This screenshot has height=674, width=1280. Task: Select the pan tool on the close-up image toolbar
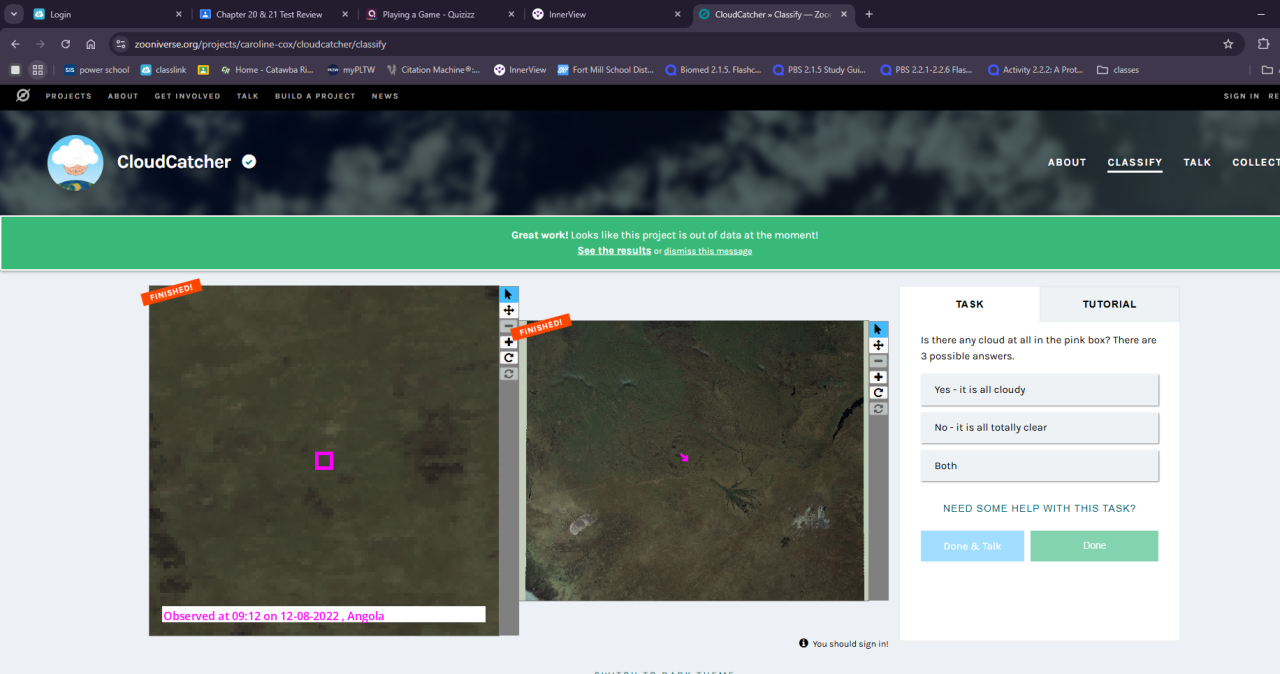coord(509,310)
